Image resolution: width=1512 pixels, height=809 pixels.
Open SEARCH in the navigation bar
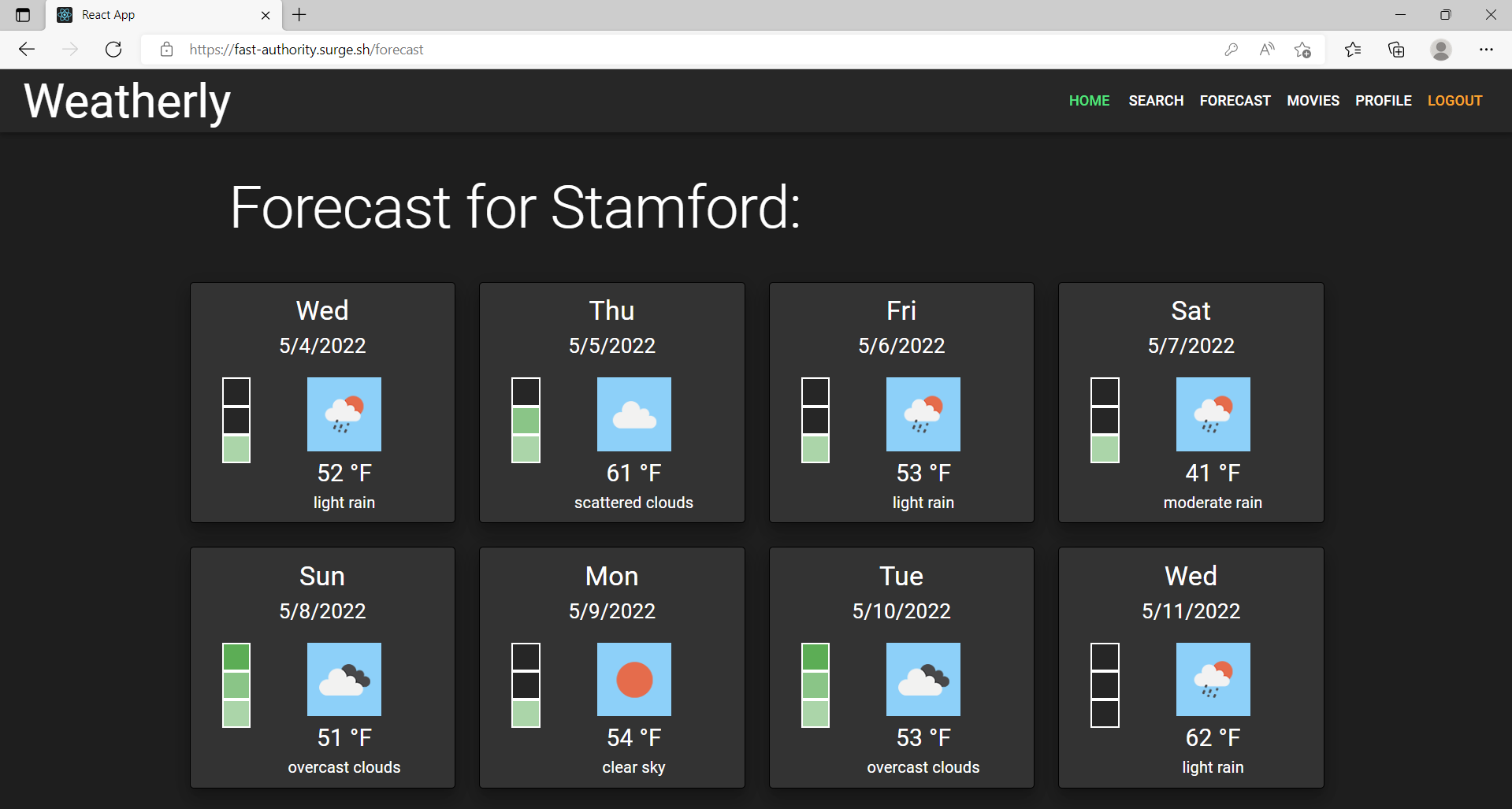1156,101
